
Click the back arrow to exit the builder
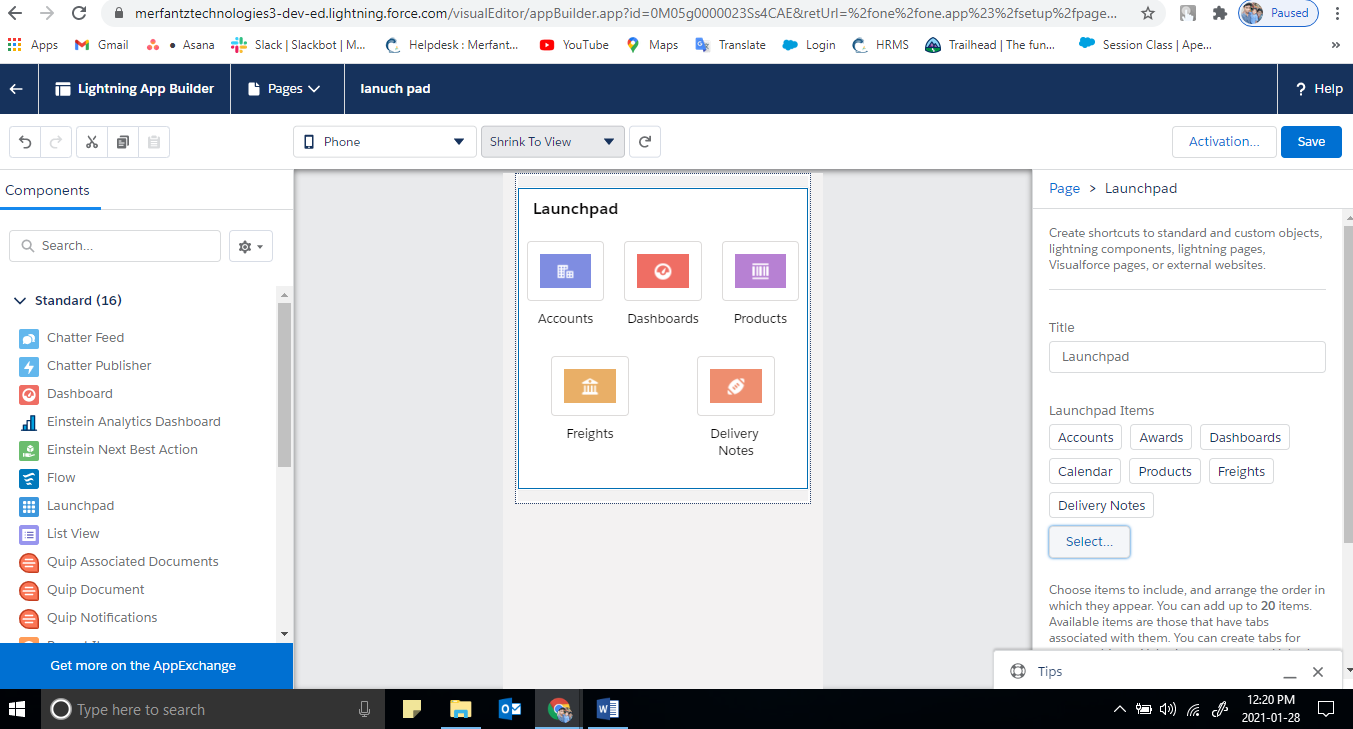click(x=18, y=88)
